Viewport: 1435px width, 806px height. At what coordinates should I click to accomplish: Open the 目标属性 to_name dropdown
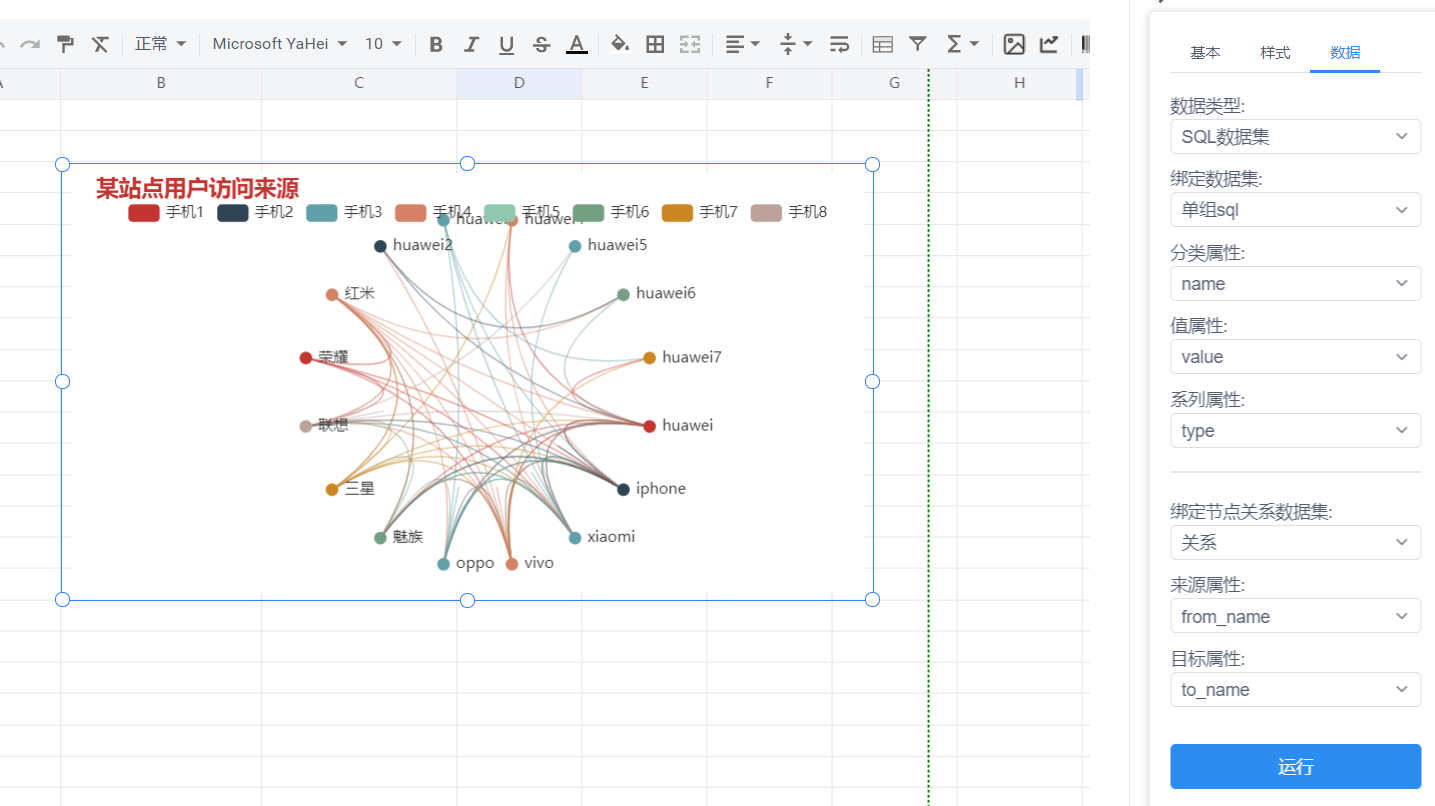coord(1295,690)
